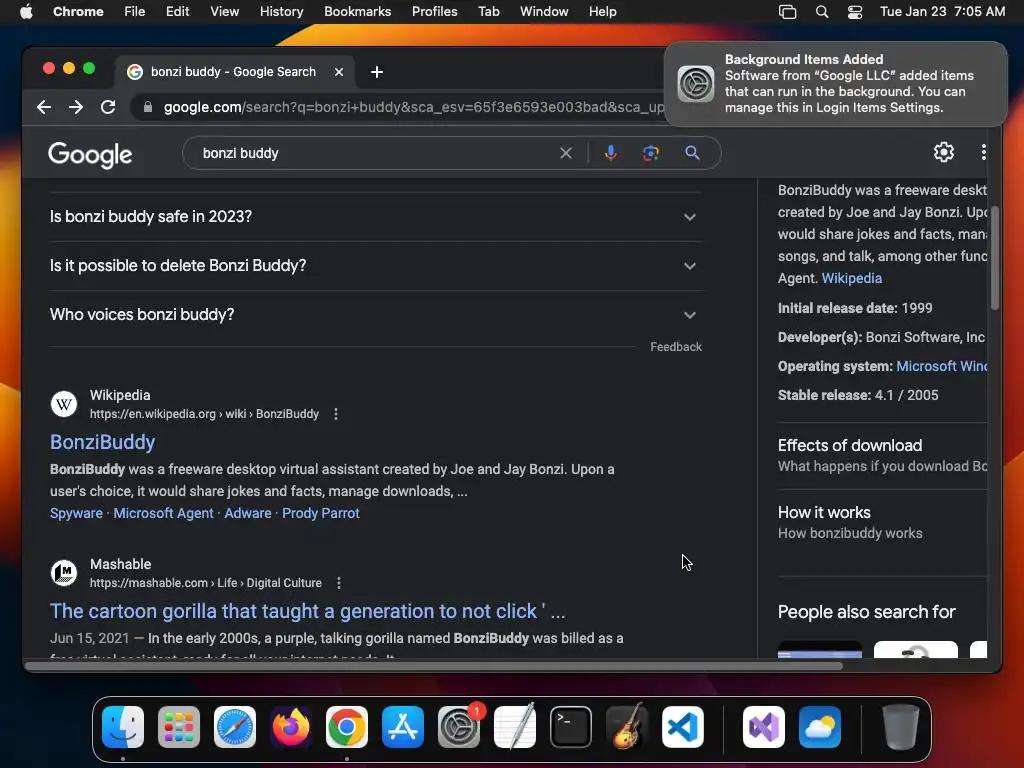Open Visual Studio from the Dock

pos(764,727)
